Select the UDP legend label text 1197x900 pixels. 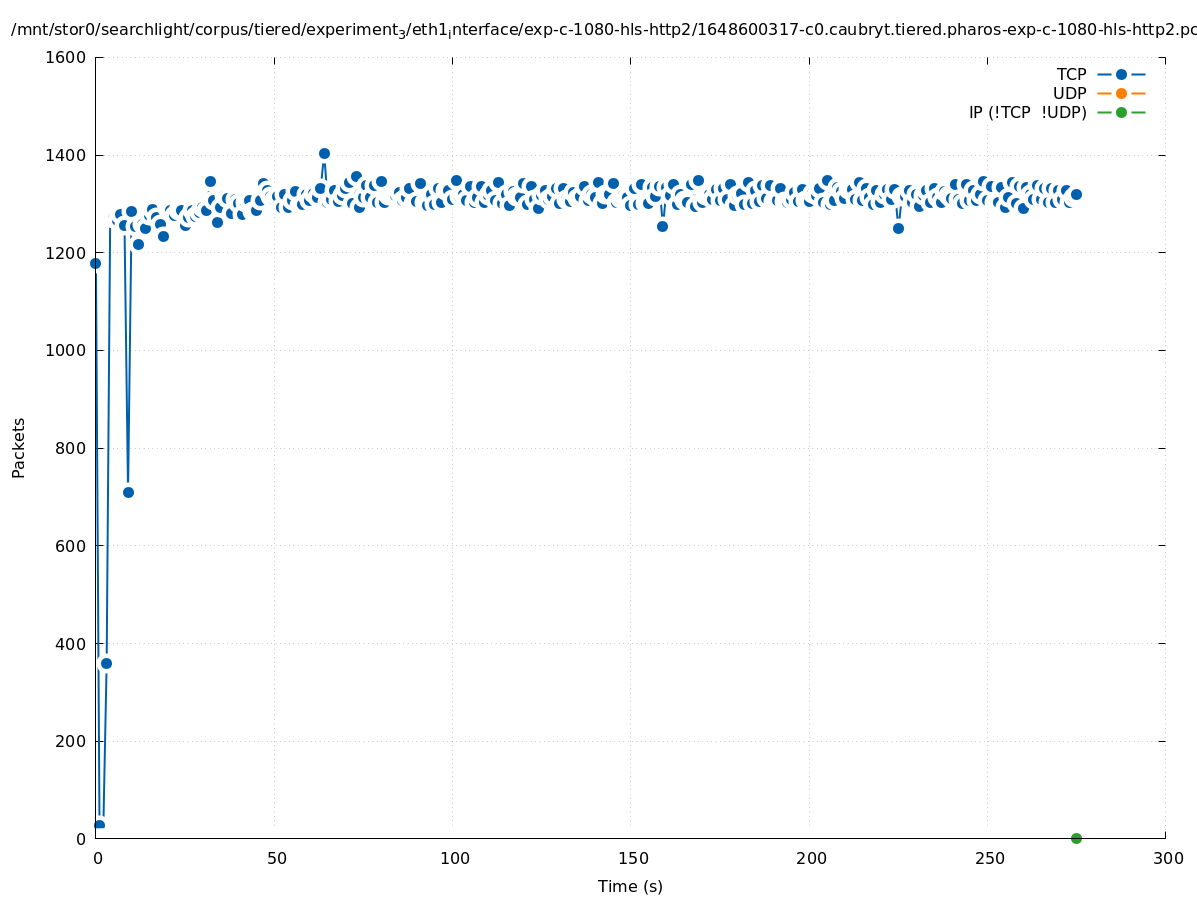(x=1069, y=93)
